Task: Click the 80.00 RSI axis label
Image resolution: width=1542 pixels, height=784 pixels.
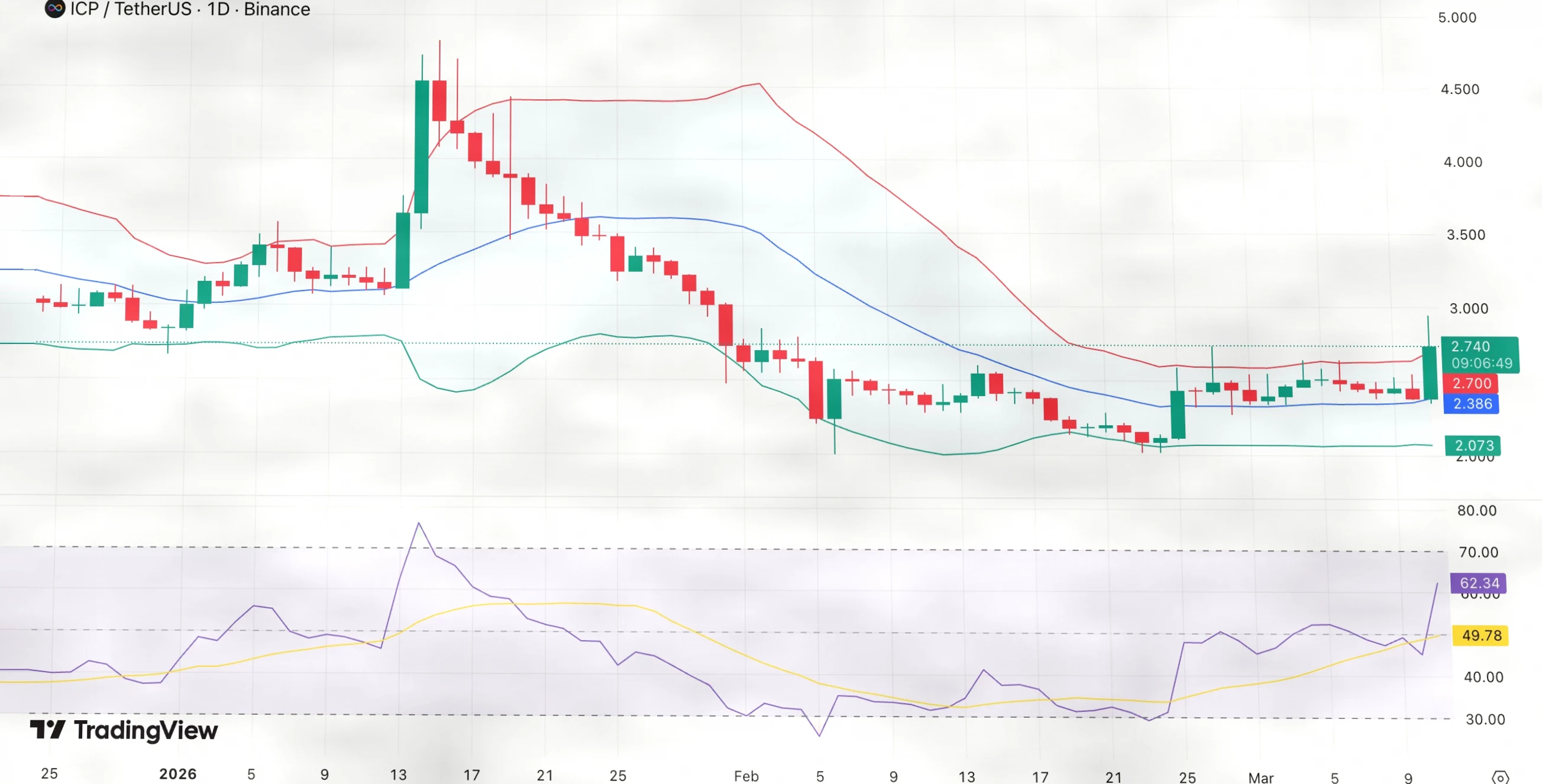Action: pyautogui.click(x=1477, y=510)
